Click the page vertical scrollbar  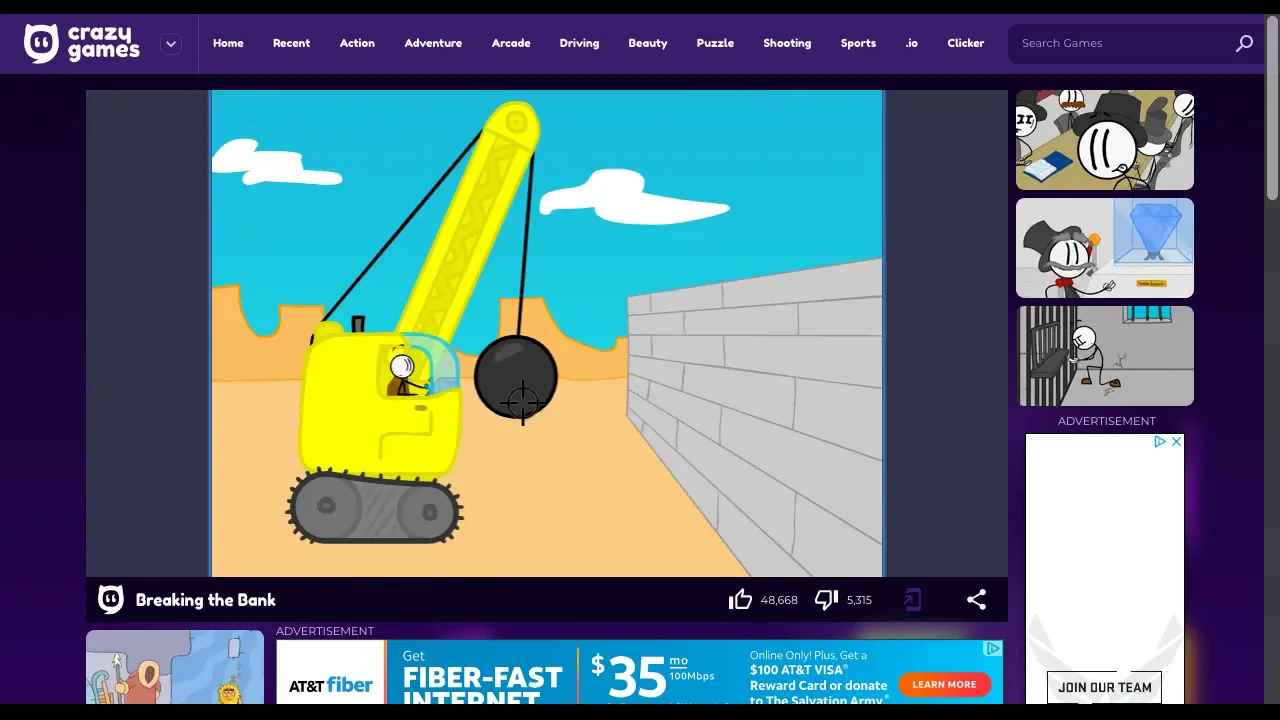[x=1272, y=110]
